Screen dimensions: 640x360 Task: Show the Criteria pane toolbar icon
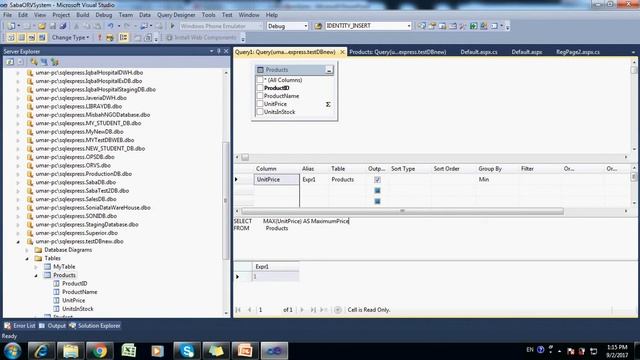click(x=21, y=38)
